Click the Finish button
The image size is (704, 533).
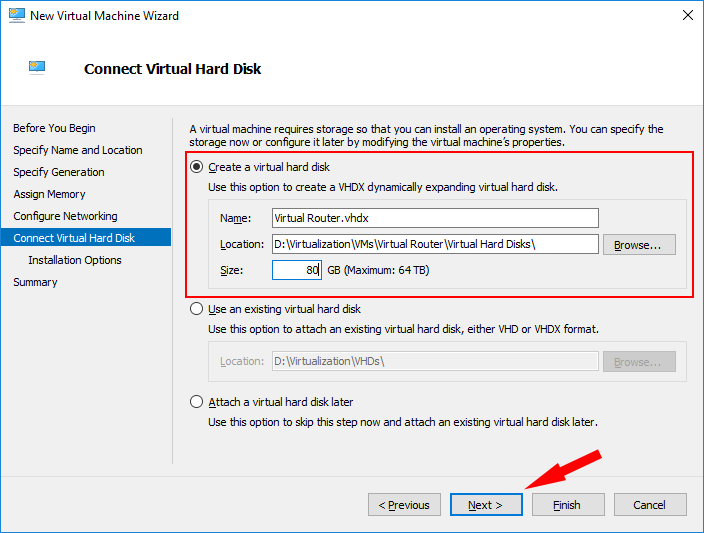(x=568, y=505)
